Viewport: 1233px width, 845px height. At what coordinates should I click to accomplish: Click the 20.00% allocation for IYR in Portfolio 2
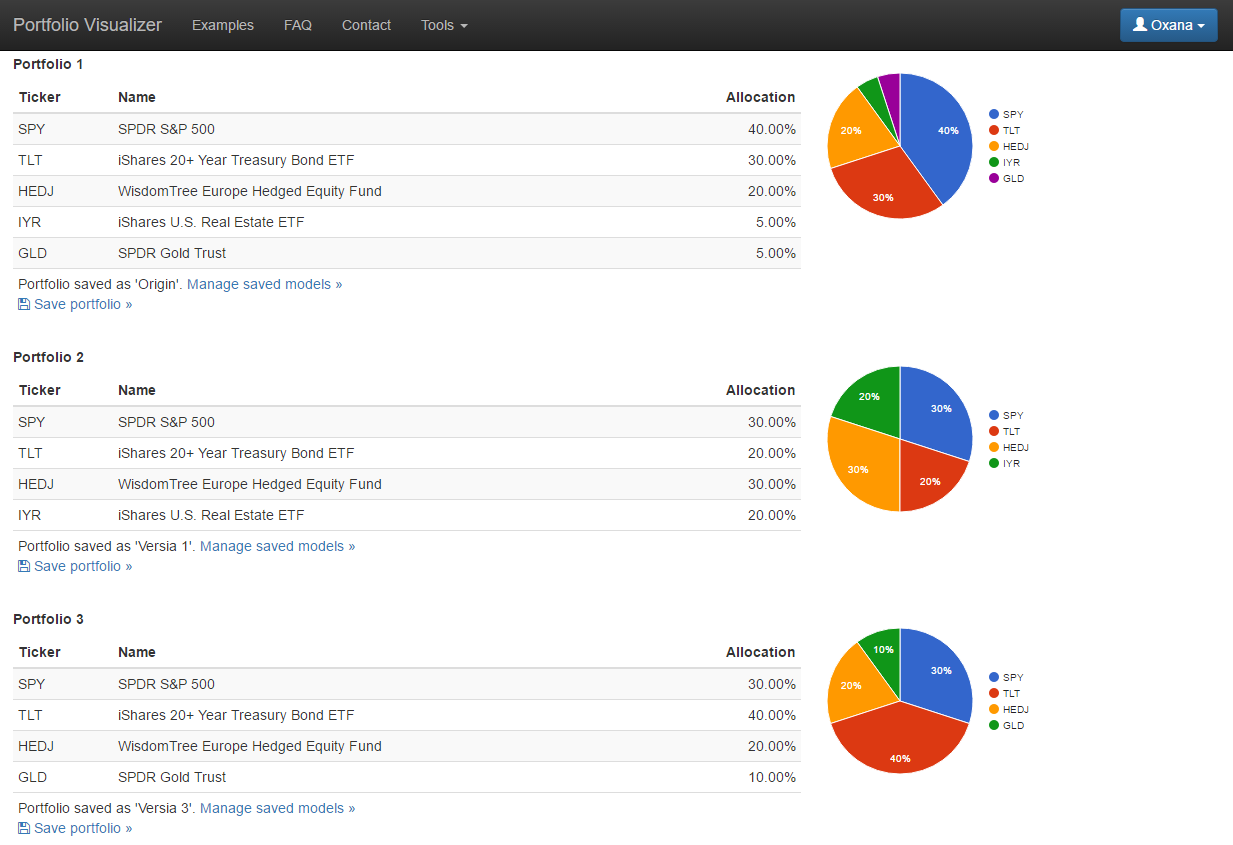772,515
